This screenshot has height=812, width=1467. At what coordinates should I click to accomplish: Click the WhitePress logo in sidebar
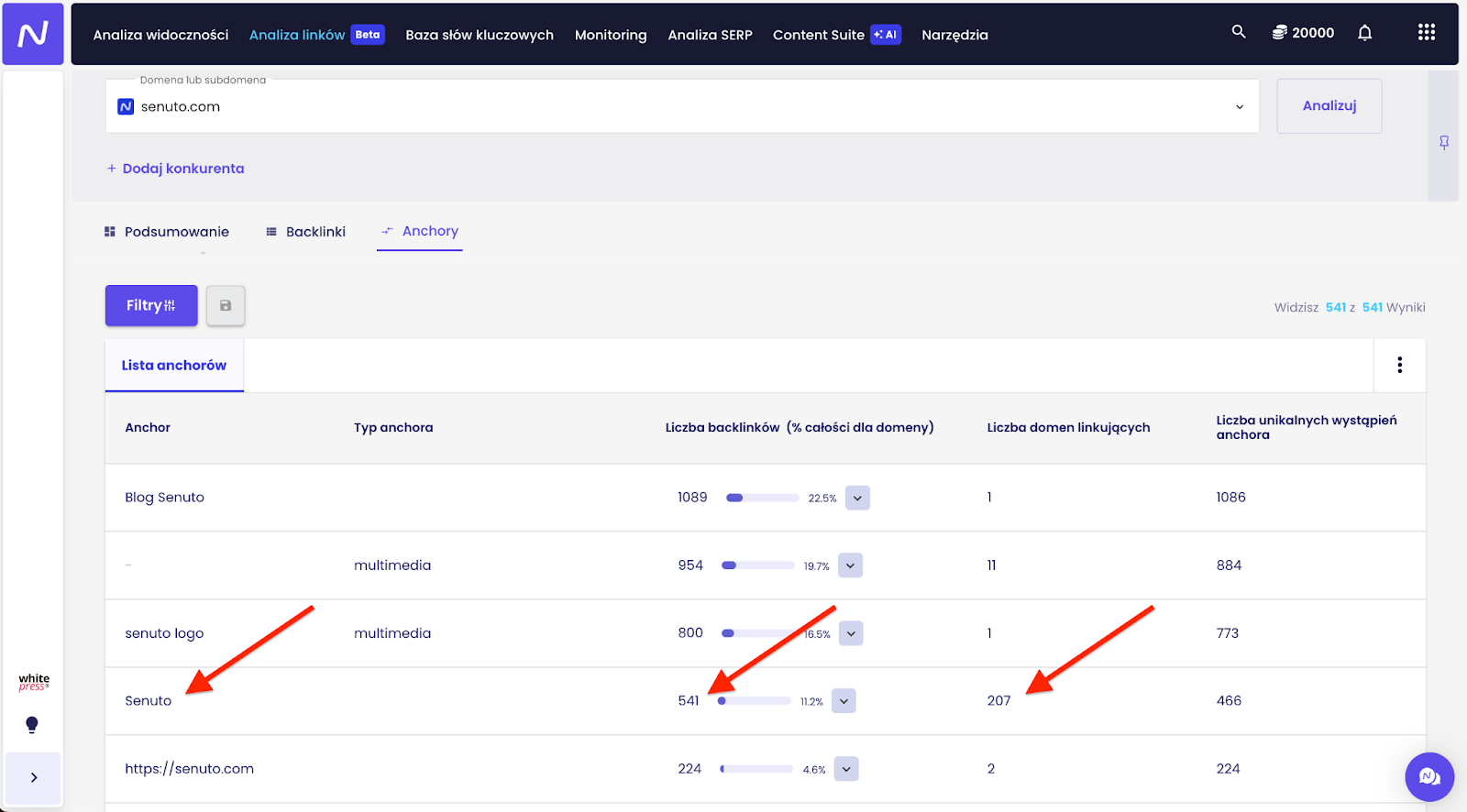[x=34, y=682]
